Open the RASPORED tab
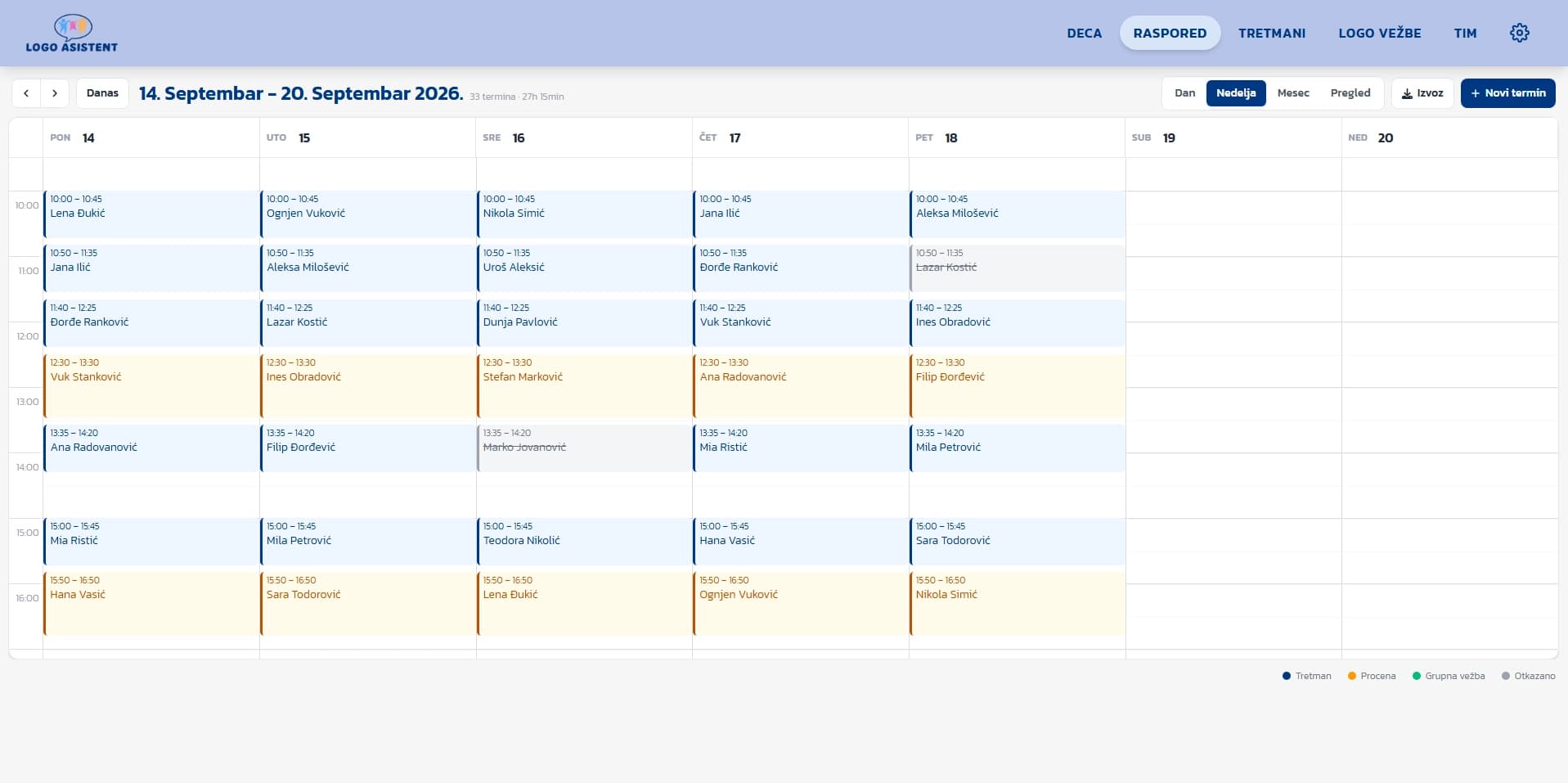 tap(1170, 34)
